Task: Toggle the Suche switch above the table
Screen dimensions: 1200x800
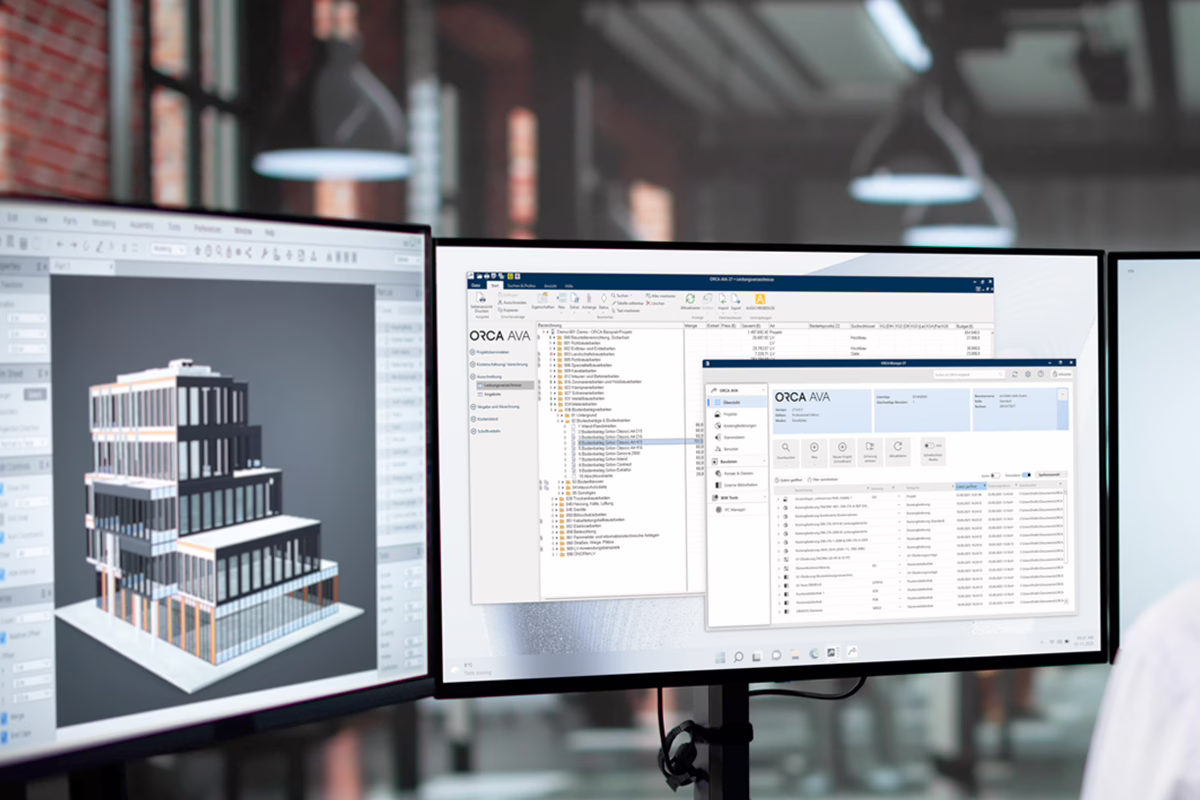Action: (996, 475)
